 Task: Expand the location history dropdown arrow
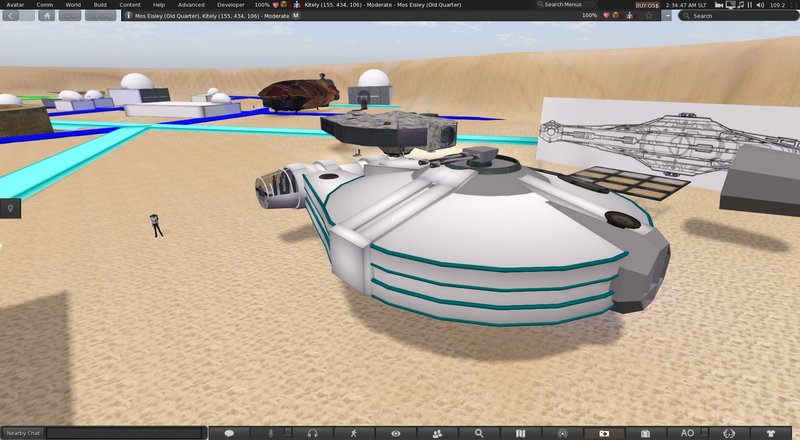click(x=667, y=16)
